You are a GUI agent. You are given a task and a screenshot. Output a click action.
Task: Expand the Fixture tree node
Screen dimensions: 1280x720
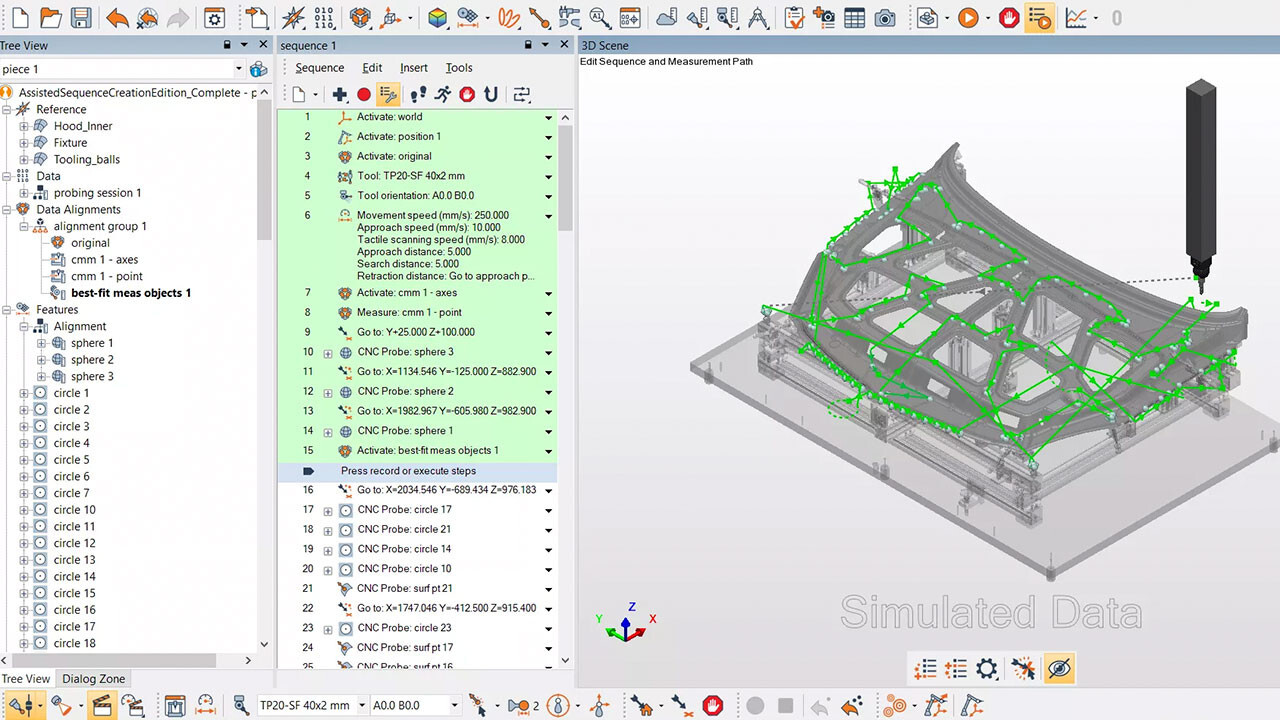click(x=24, y=143)
